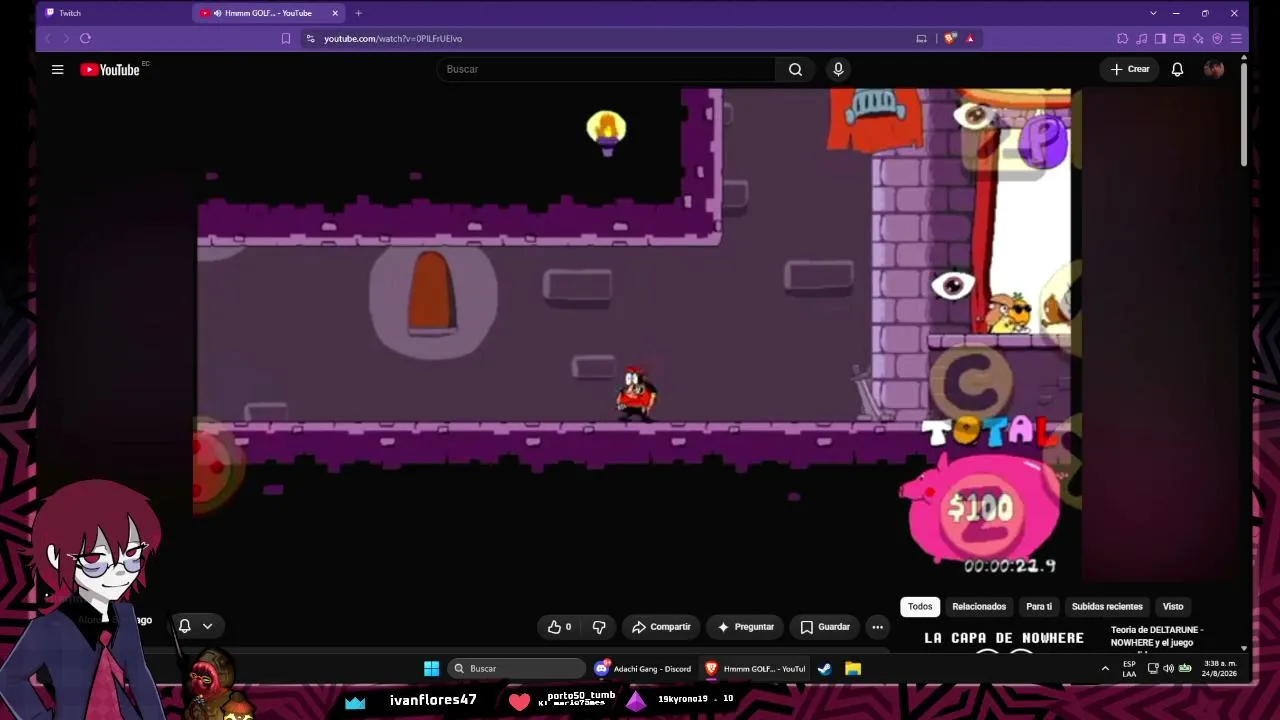The image size is (1280, 720).
Task: Show hidden system tray icons chevron
Action: 1105,668
